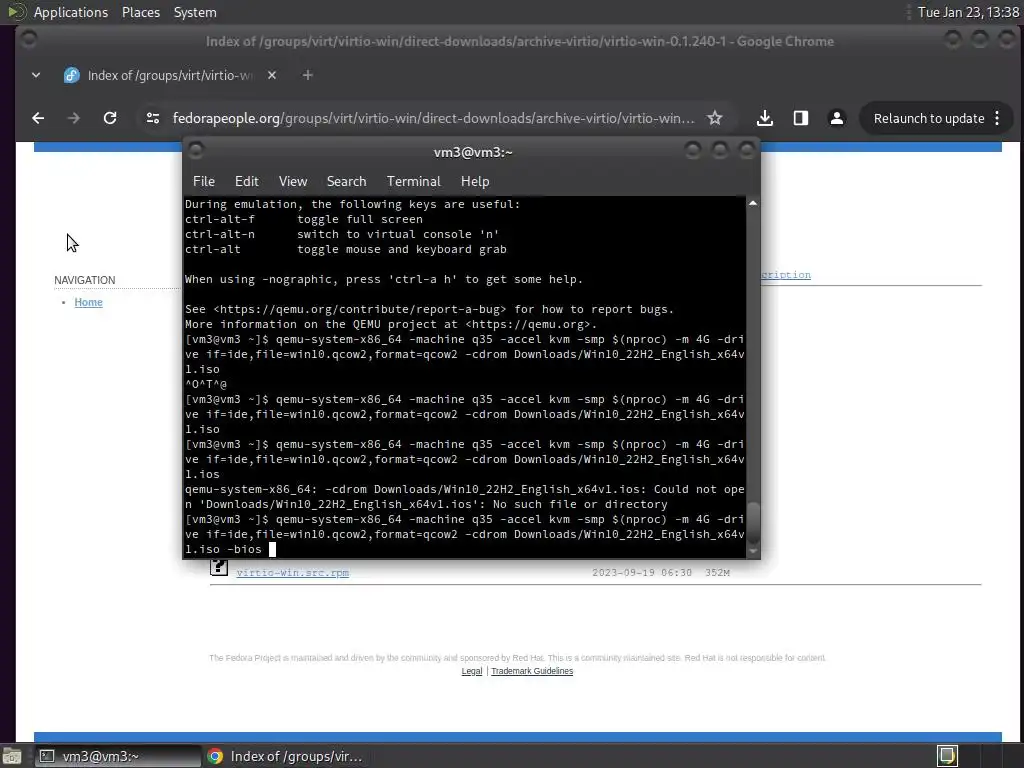Click file icon beside virtio-win.src.rpm
Viewport: 1024px width, 768px height.
coord(219,568)
